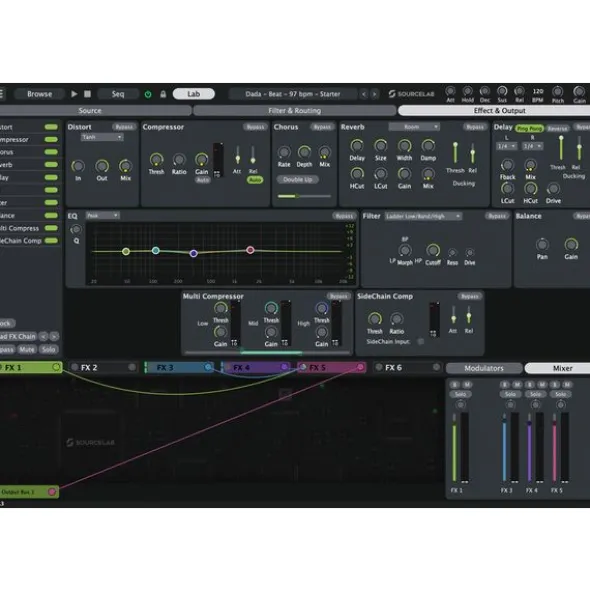Click the Chorus Depth knob
Image resolution: width=590 pixels, height=591 pixels.
point(304,152)
